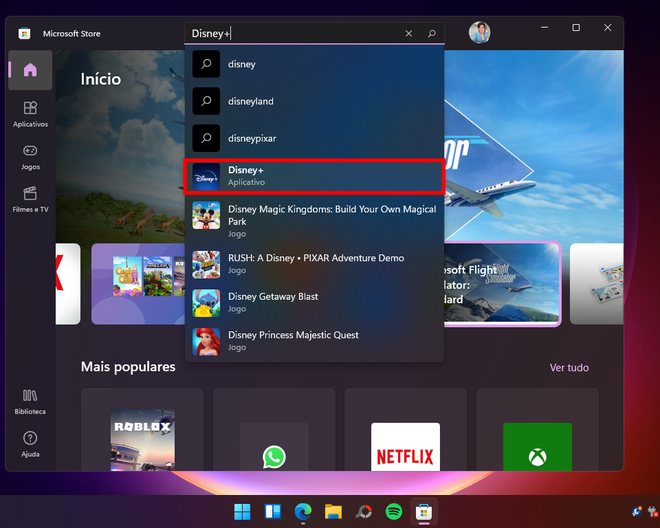The height and width of the screenshot is (528, 660).
Task: Open File Explorer from taskbar
Action: point(333,512)
